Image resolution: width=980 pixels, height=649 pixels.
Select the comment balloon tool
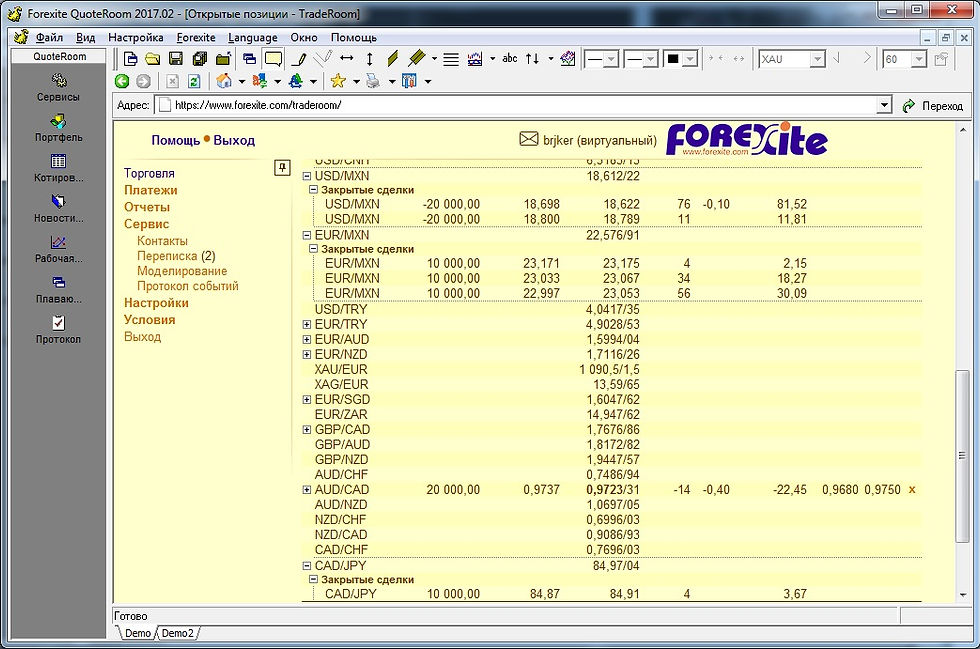(x=273, y=59)
